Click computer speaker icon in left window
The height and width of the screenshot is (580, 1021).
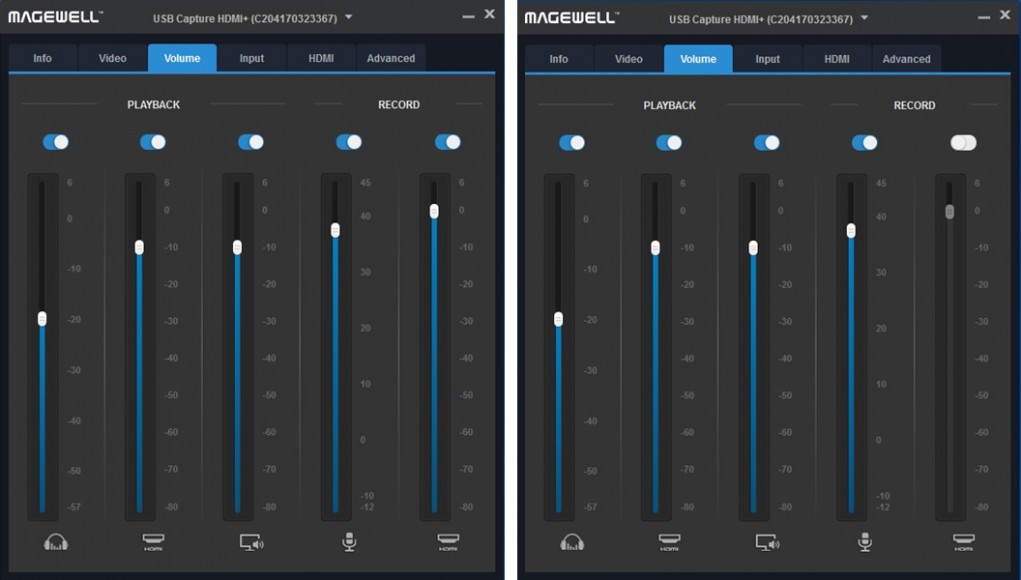(x=251, y=542)
